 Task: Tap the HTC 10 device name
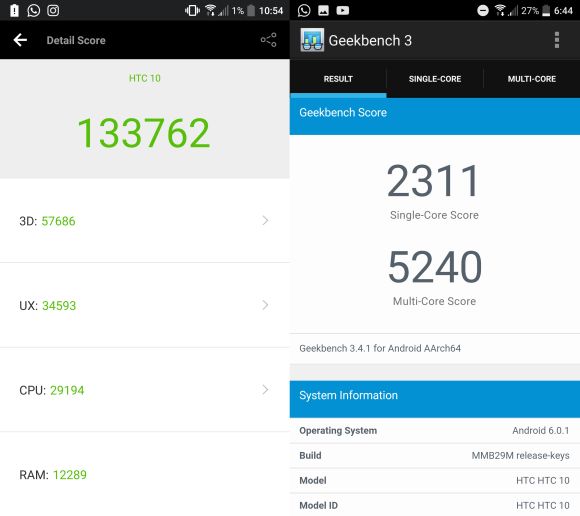145,78
